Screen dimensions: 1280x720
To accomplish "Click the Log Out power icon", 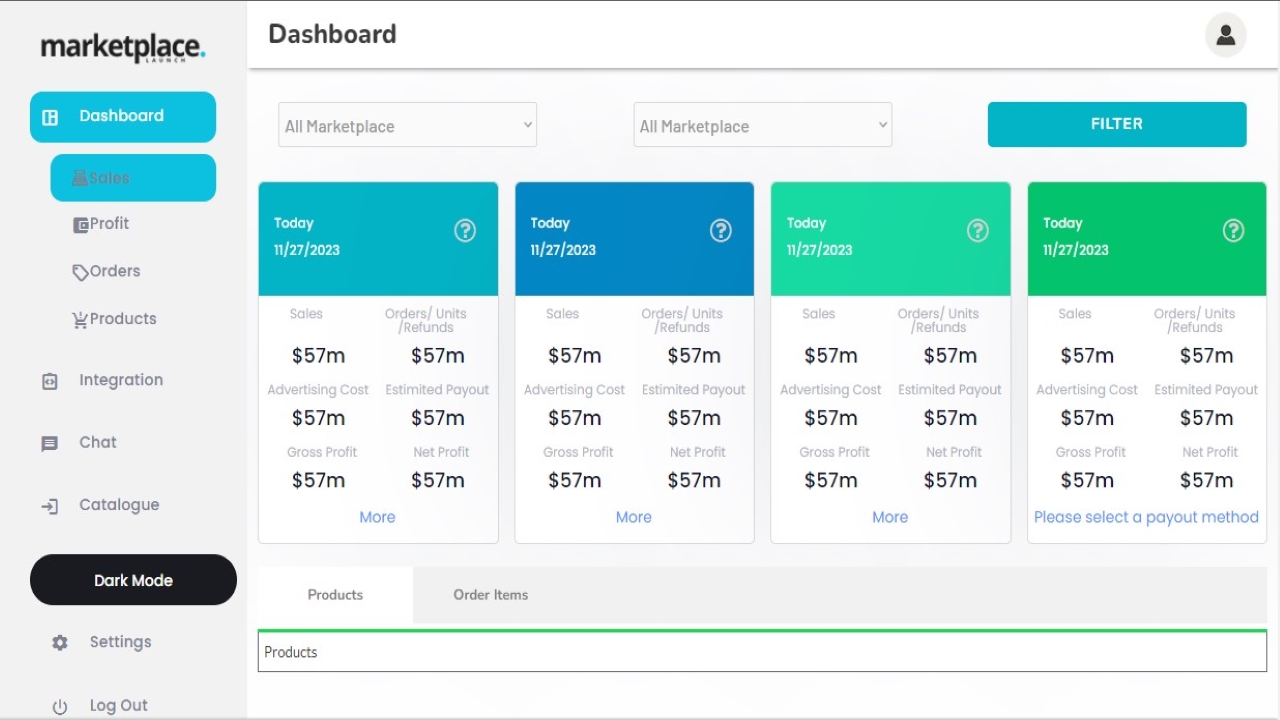I will pos(60,706).
